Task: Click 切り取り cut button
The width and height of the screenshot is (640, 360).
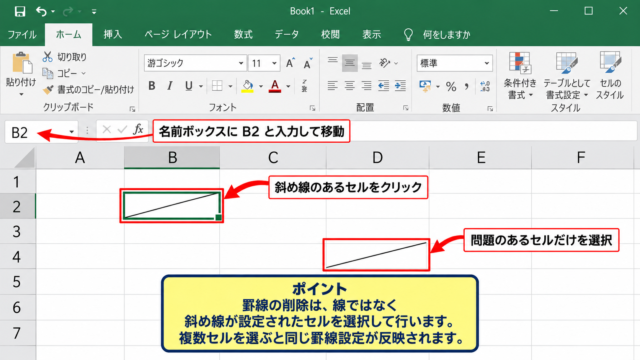Action: coord(64,57)
